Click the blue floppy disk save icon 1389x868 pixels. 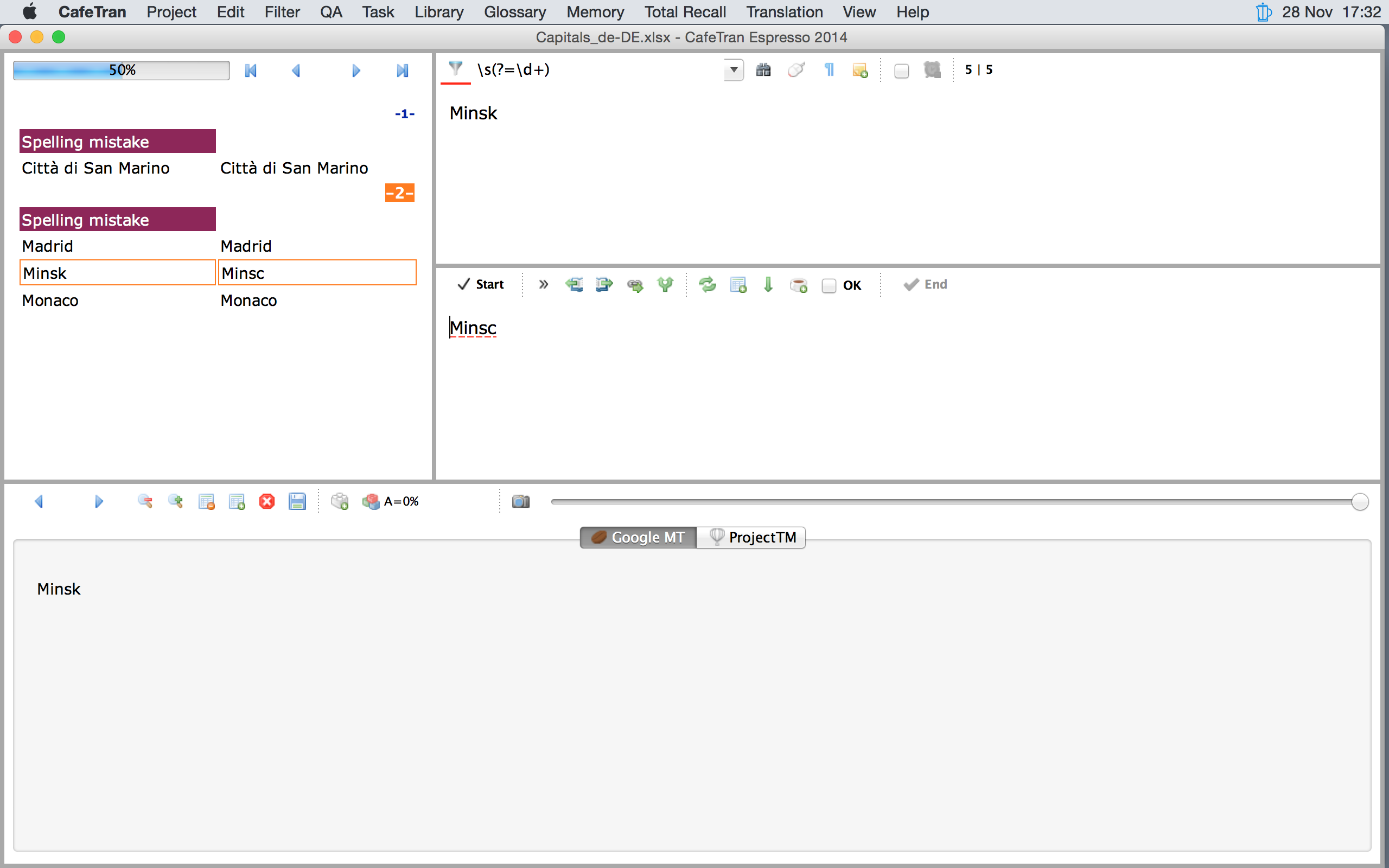point(297,502)
